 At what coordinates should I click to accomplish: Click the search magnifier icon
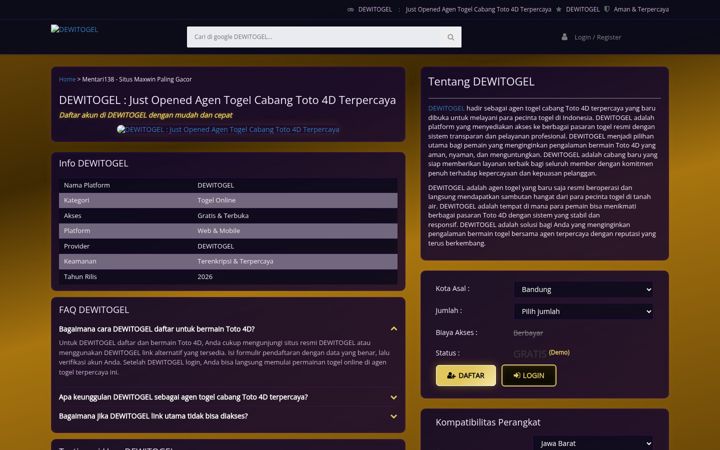(x=450, y=37)
